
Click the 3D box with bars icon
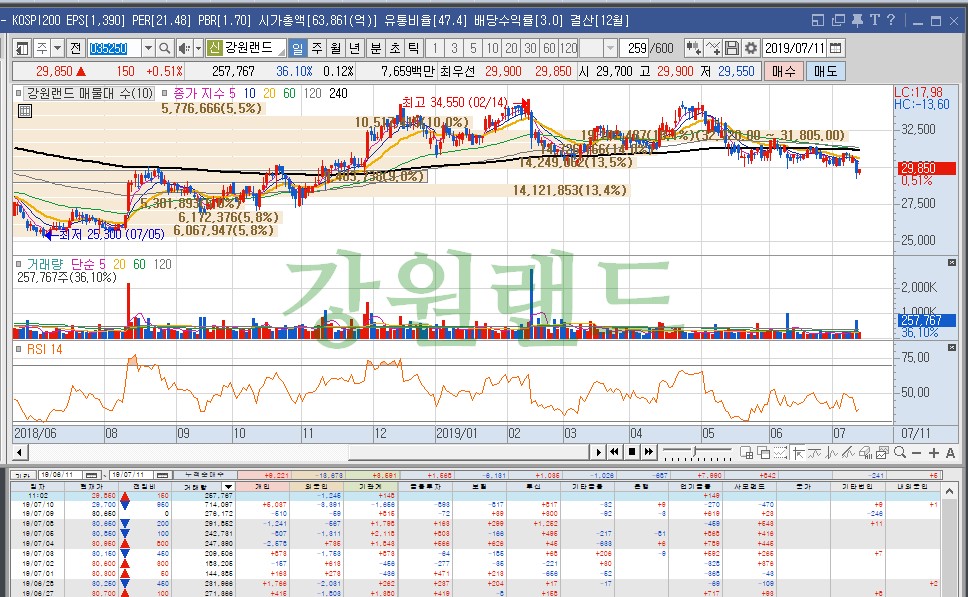click(866, 453)
